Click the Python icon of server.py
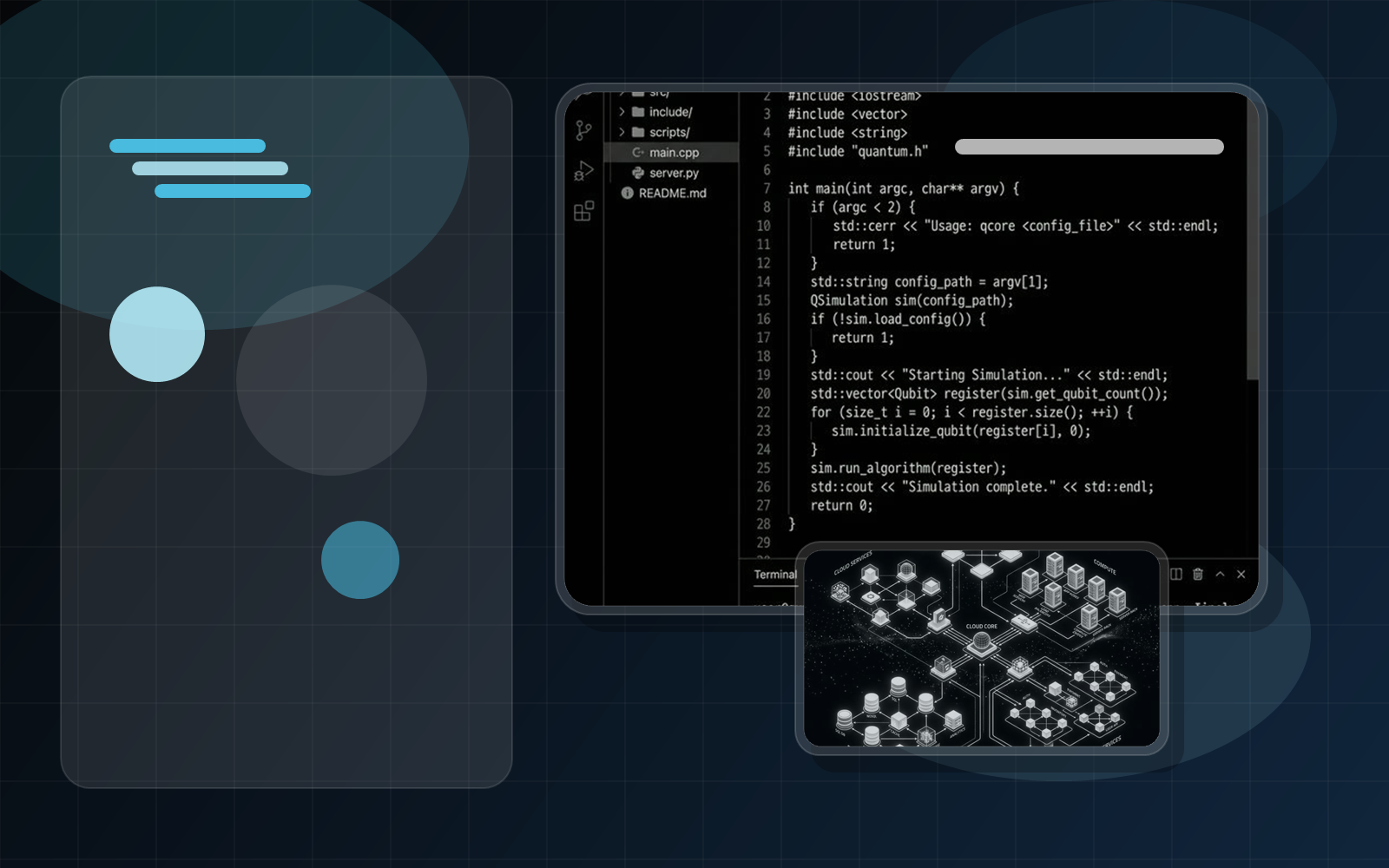The height and width of the screenshot is (868, 1389). 638,173
